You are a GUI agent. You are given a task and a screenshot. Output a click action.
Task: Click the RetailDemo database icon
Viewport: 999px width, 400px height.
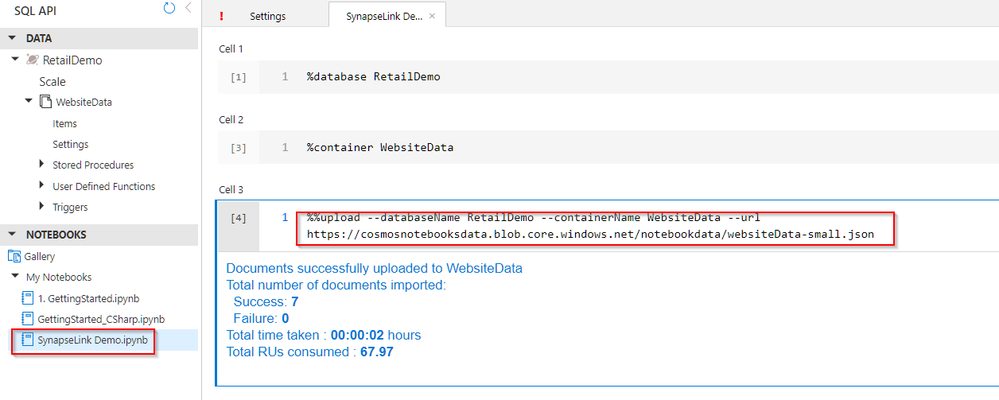point(32,60)
